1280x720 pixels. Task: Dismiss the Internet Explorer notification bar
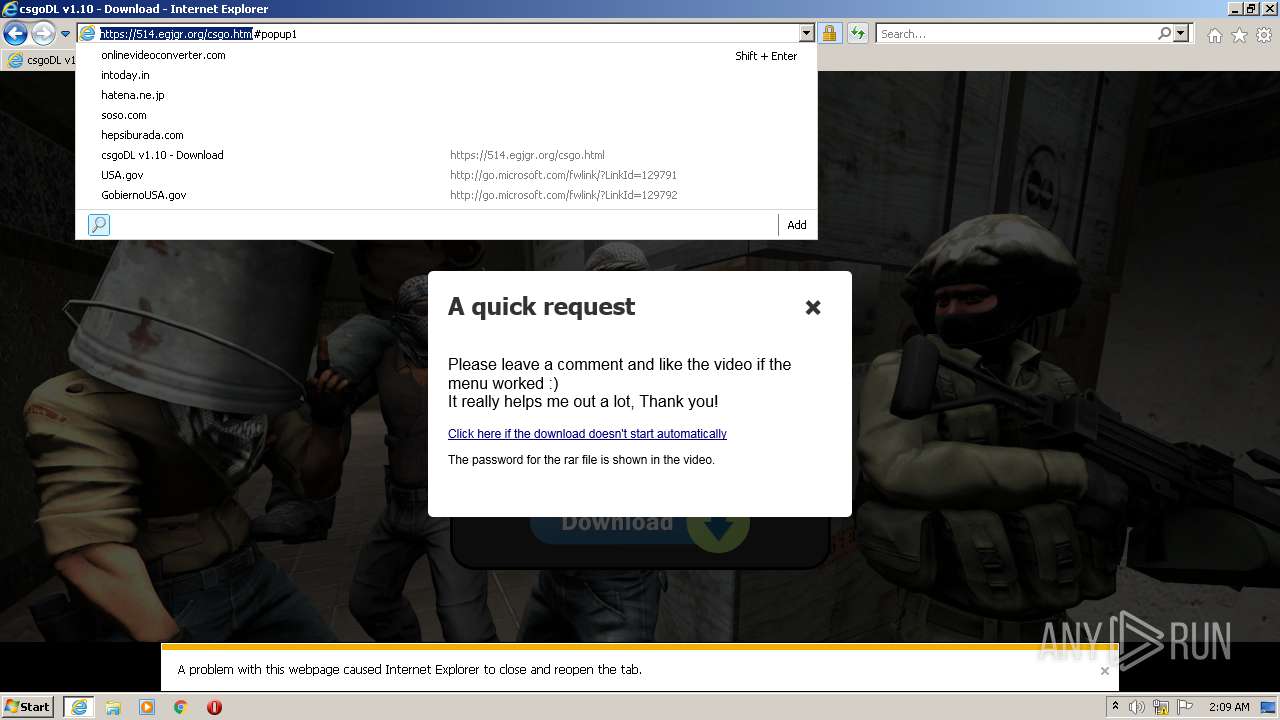click(1105, 671)
